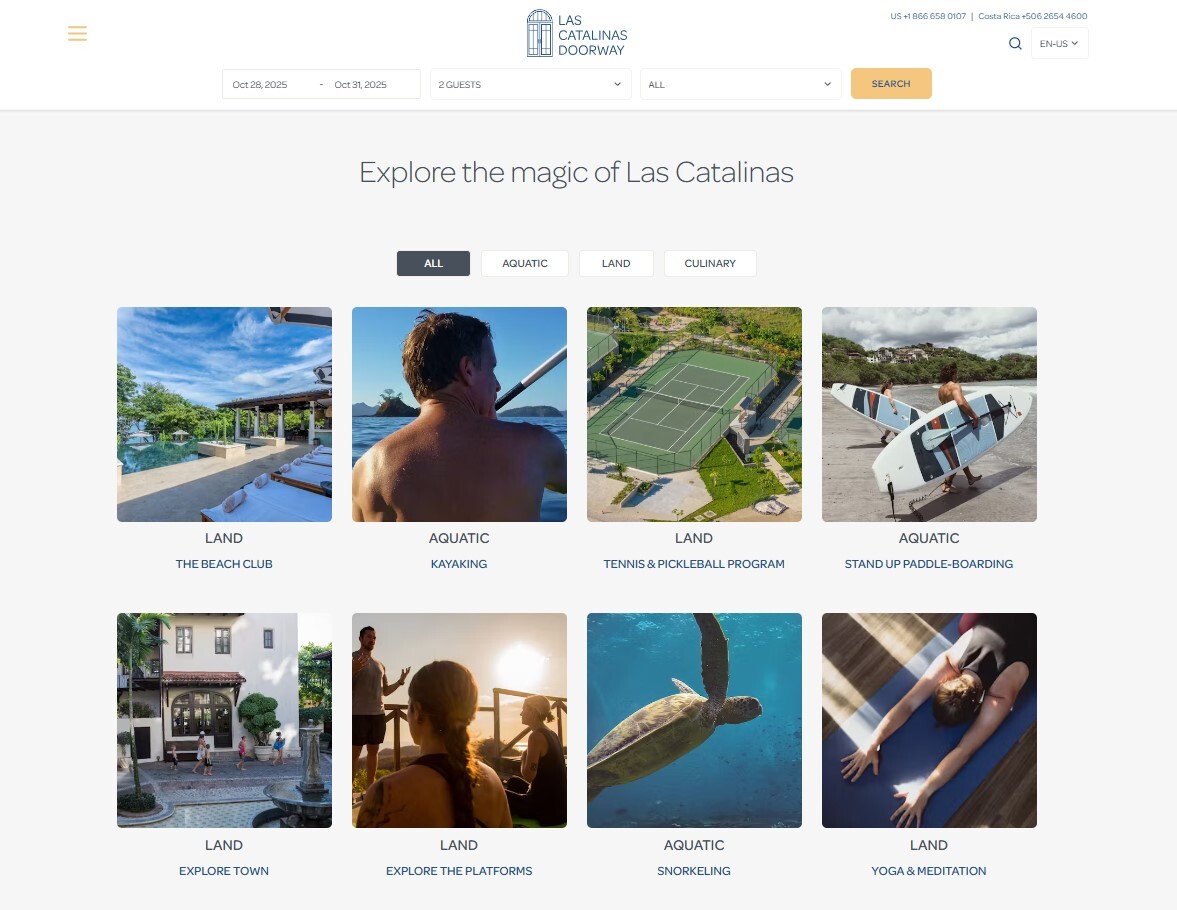This screenshot has width=1177, height=910.
Task: Click the Oct 28, 2025 check-in date
Action: pos(260,85)
